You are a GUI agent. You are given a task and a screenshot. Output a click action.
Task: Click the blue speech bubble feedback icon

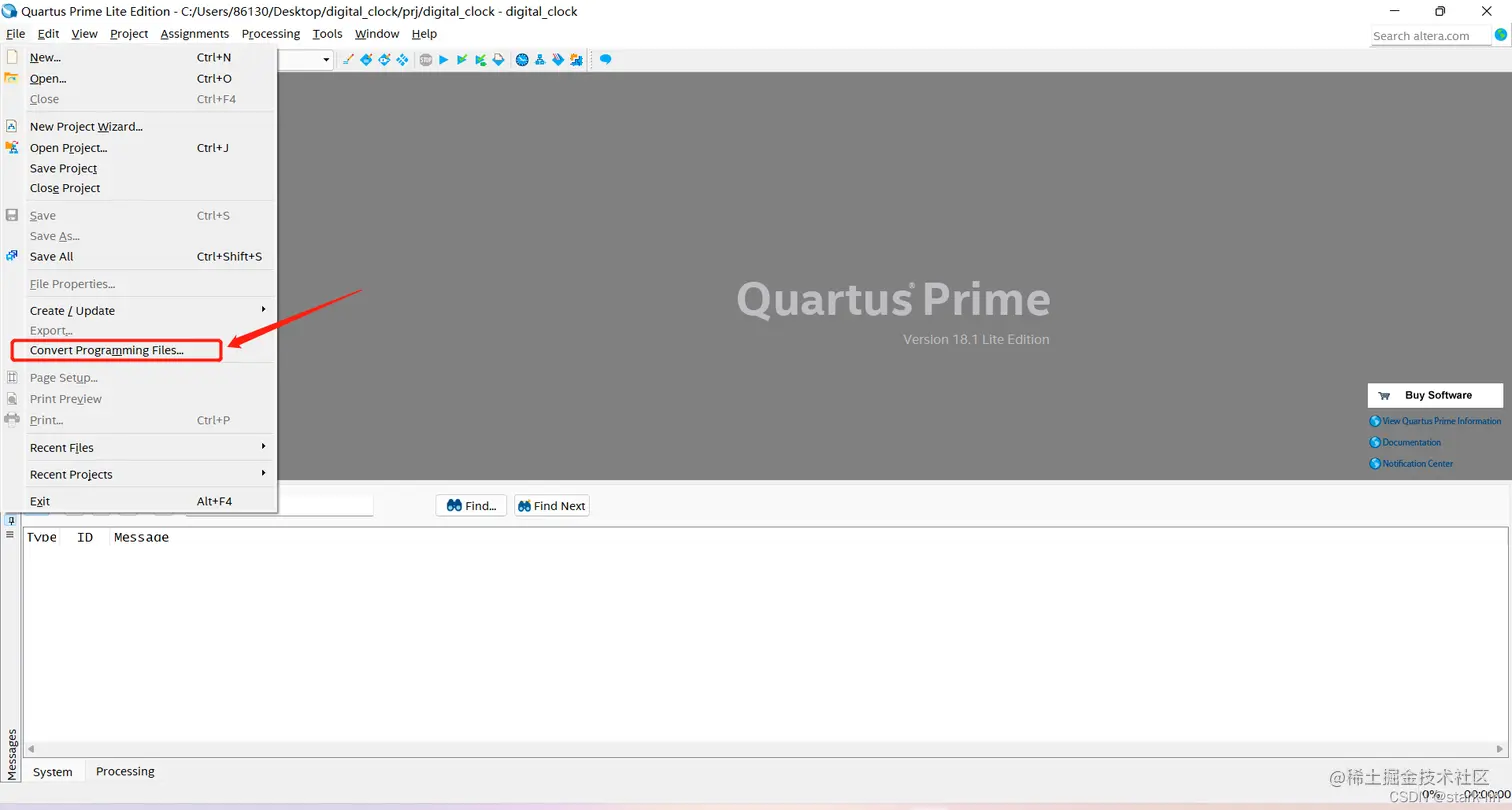tap(605, 60)
